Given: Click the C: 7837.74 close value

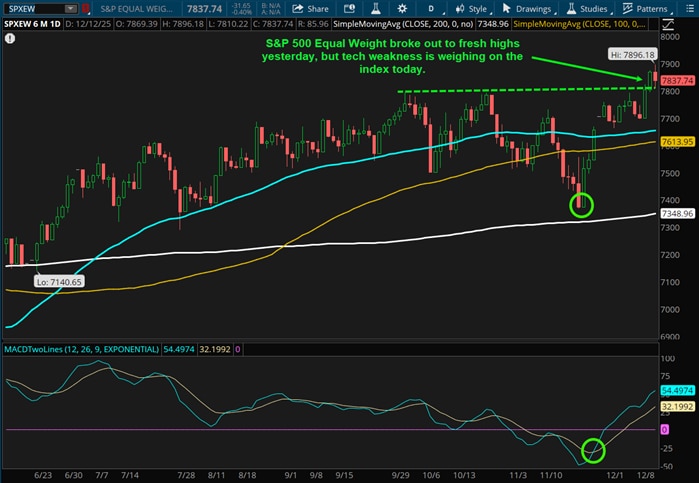Looking at the screenshot, I should tap(272, 24).
